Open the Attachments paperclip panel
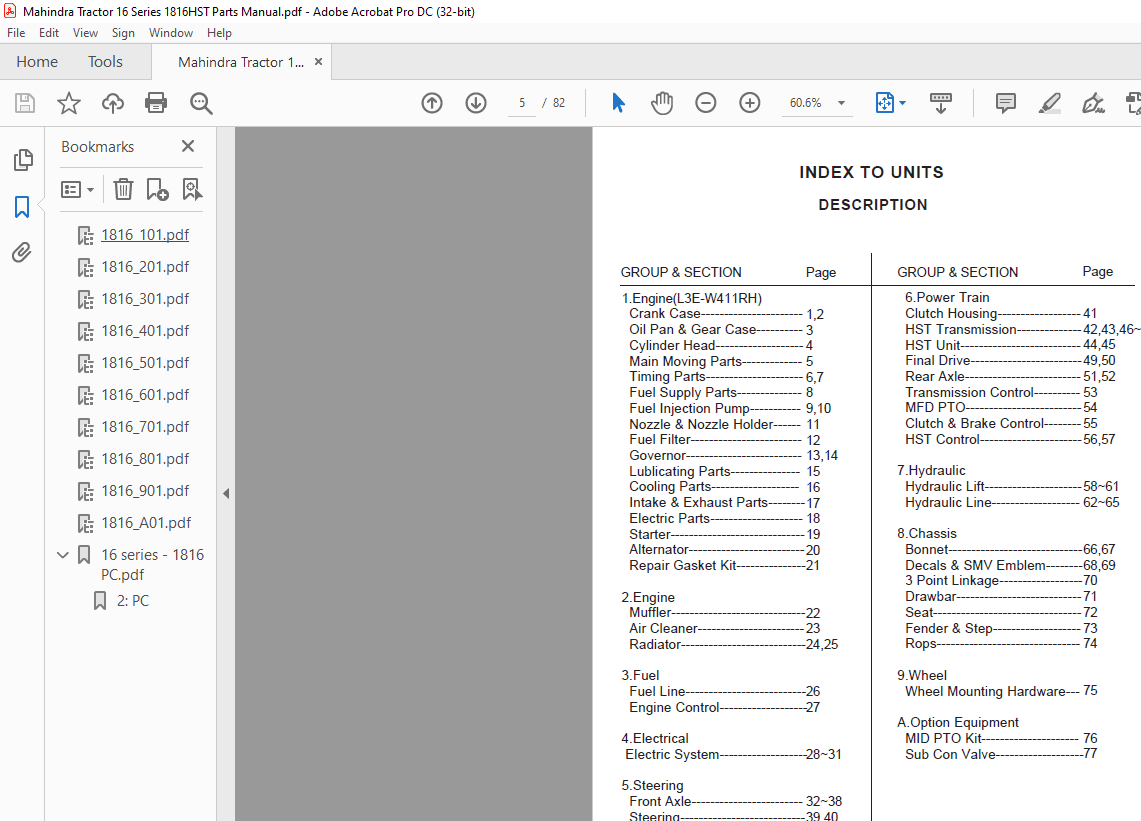This screenshot has height=821, width=1141. click(x=22, y=252)
